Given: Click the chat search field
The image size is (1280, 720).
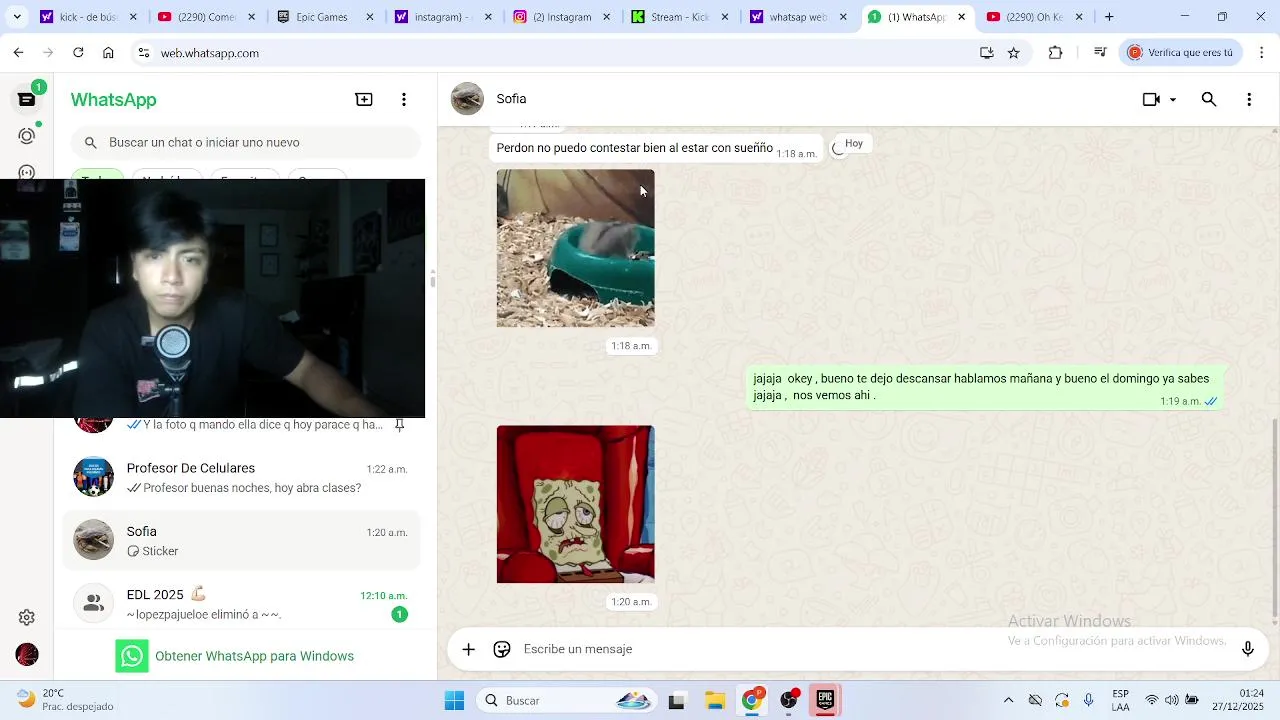Looking at the screenshot, I should click(x=246, y=142).
